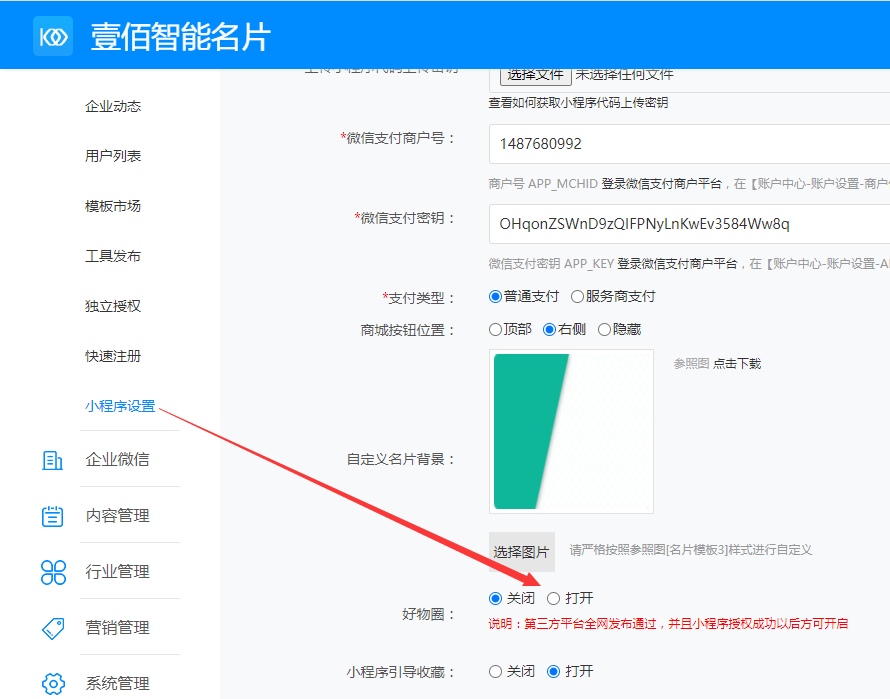The width and height of the screenshot is (890, 699).
Task: Click the 选择文件 upload button
Action: pyautogui.click(x=535, y=76)
